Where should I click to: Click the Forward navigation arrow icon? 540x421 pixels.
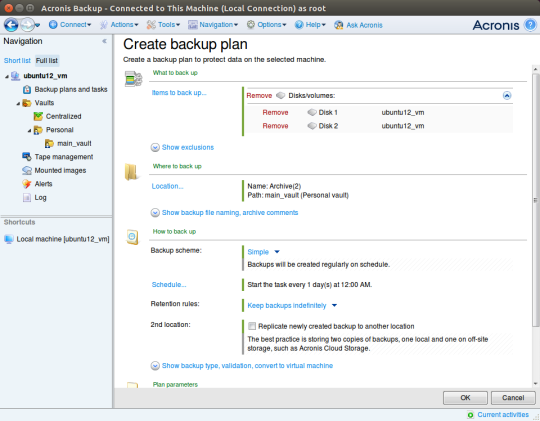pos(27,25)
